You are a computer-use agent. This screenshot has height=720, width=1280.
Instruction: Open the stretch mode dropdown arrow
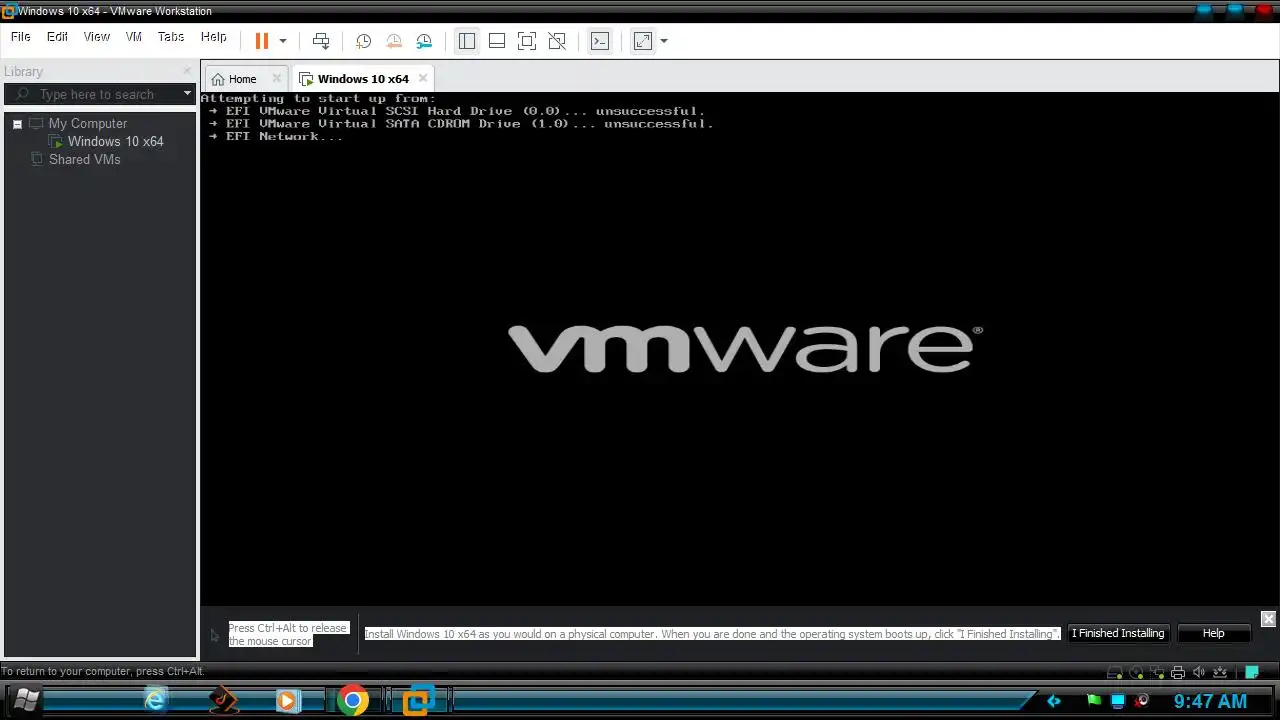pos(664,41)
